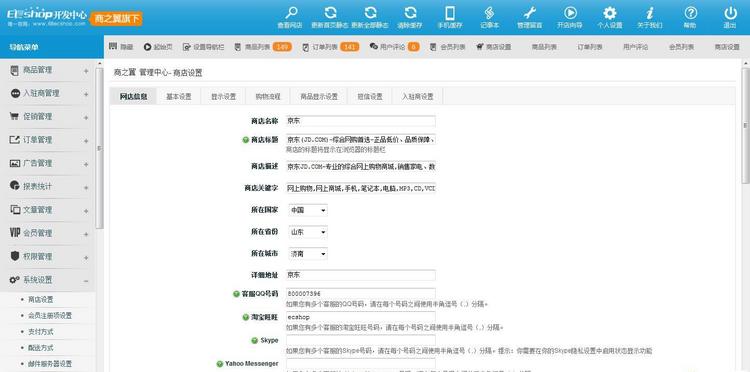Switch to the 基本设置 tab

[179, 96]
